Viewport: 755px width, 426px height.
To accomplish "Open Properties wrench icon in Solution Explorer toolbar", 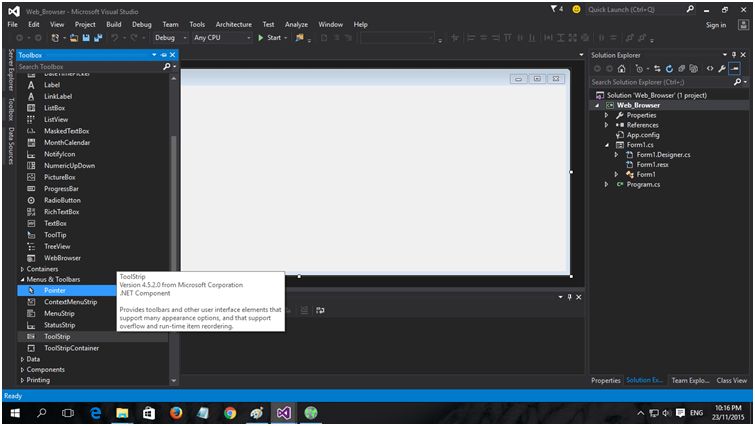I will coord(723,68).
